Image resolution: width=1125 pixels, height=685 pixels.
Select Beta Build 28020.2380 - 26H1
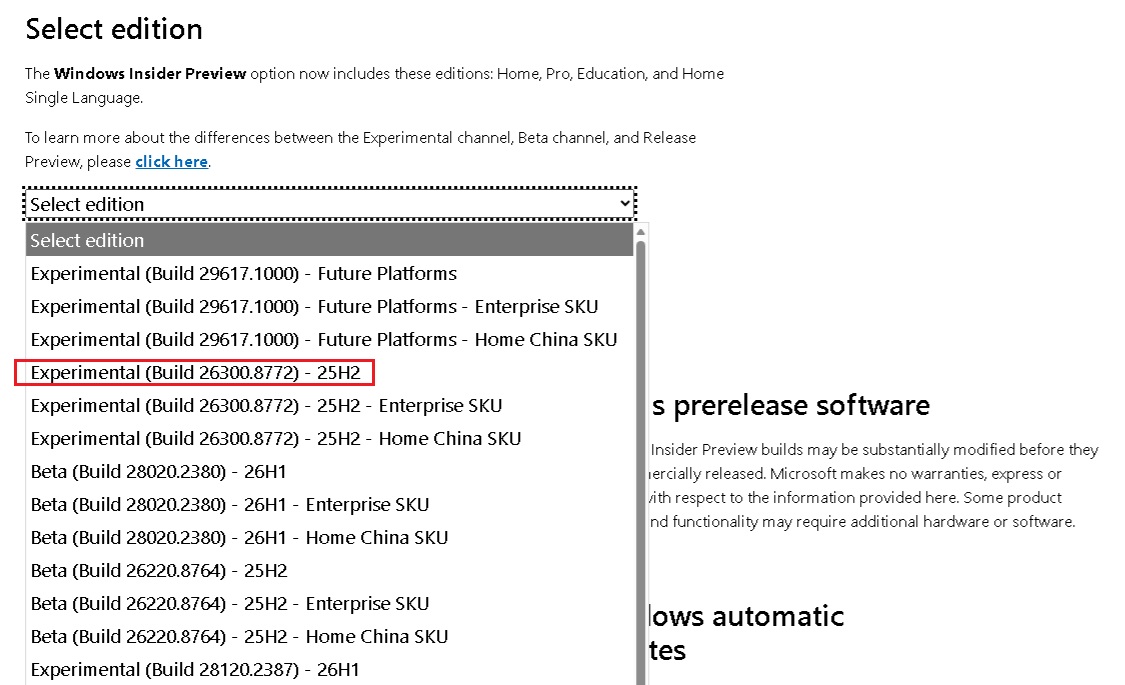329,471
